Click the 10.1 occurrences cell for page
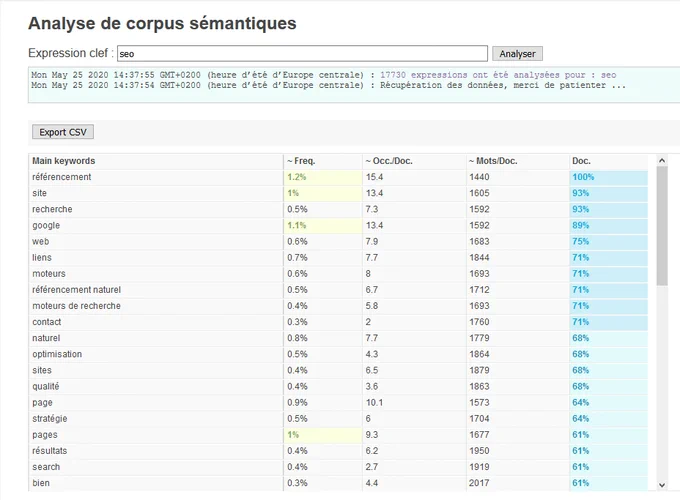Screen dimensions: 680x500 [414, 402]
